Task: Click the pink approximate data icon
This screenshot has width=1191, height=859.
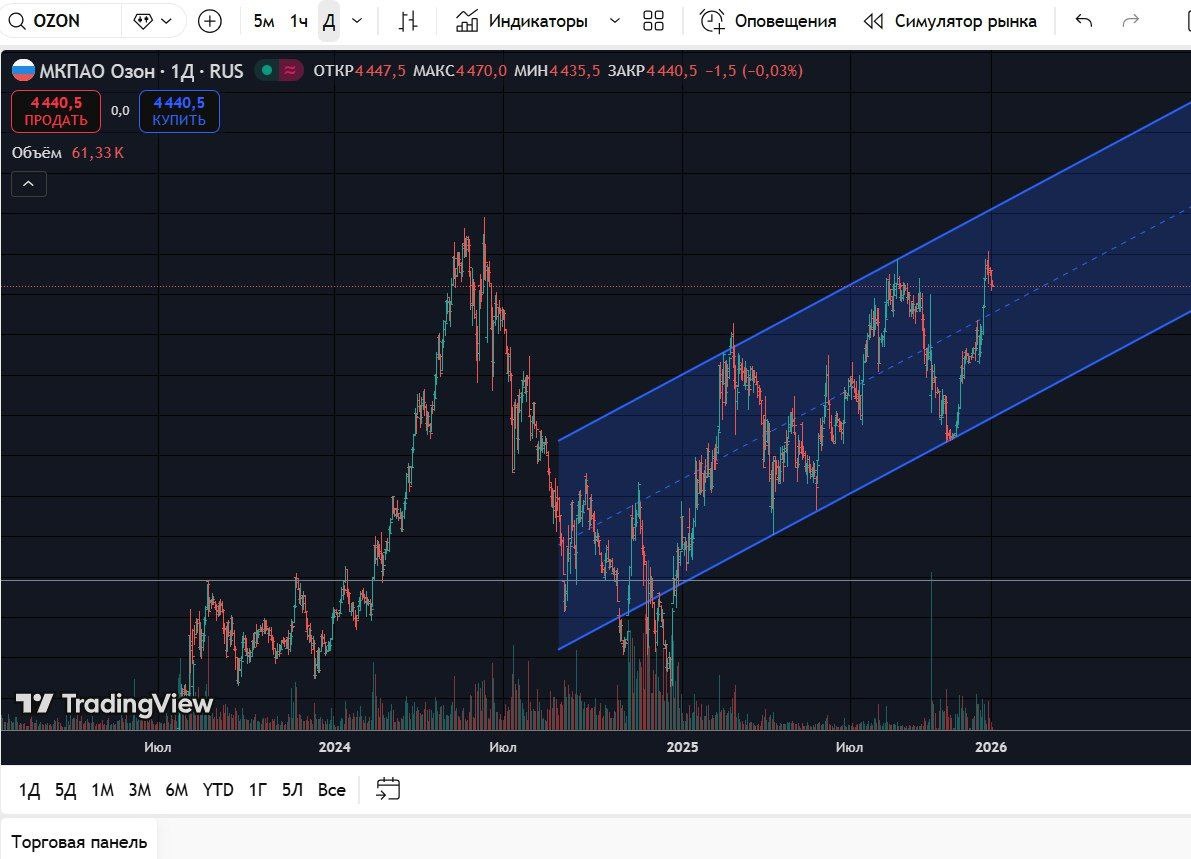Action: tap(289, 71)
